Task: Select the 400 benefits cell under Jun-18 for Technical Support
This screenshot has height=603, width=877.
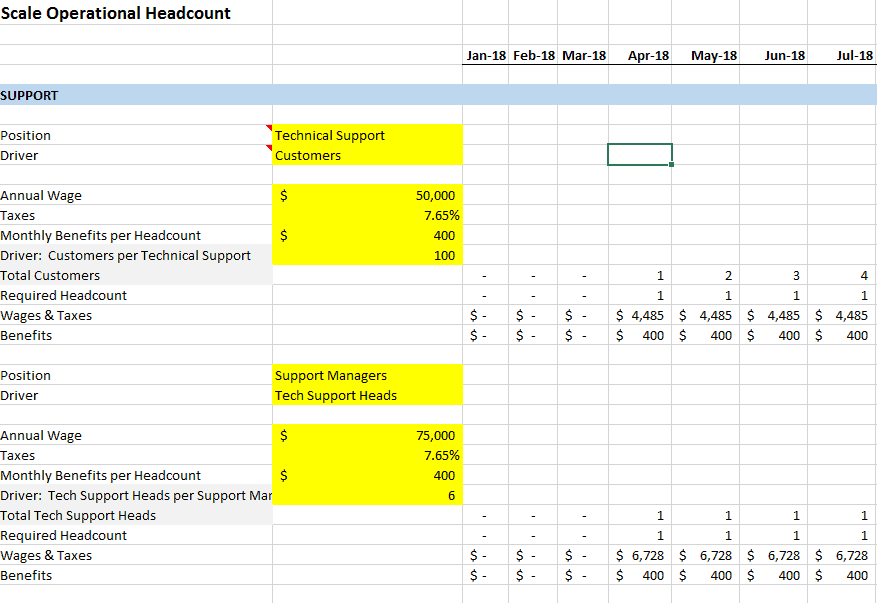Action: pyautogui.click(x=774, y=335)
